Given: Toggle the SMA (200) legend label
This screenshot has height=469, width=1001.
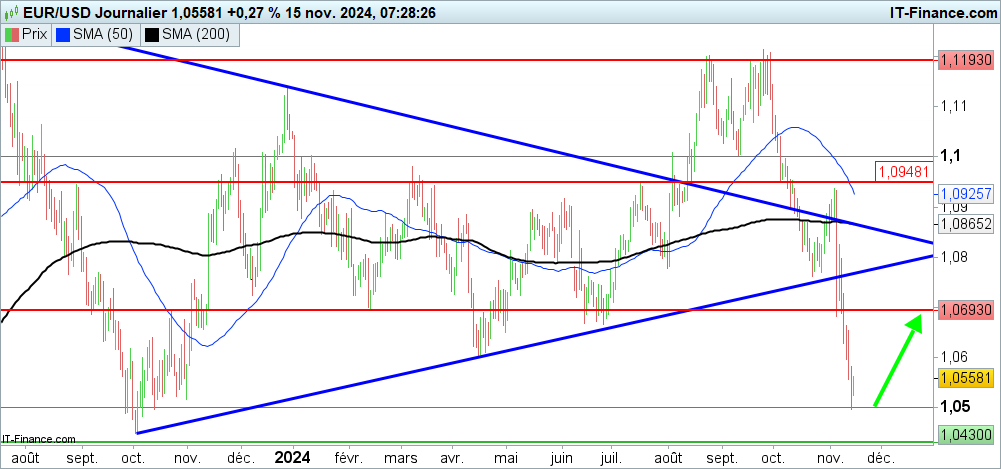Looking at the screenshot, I should 195,34.
